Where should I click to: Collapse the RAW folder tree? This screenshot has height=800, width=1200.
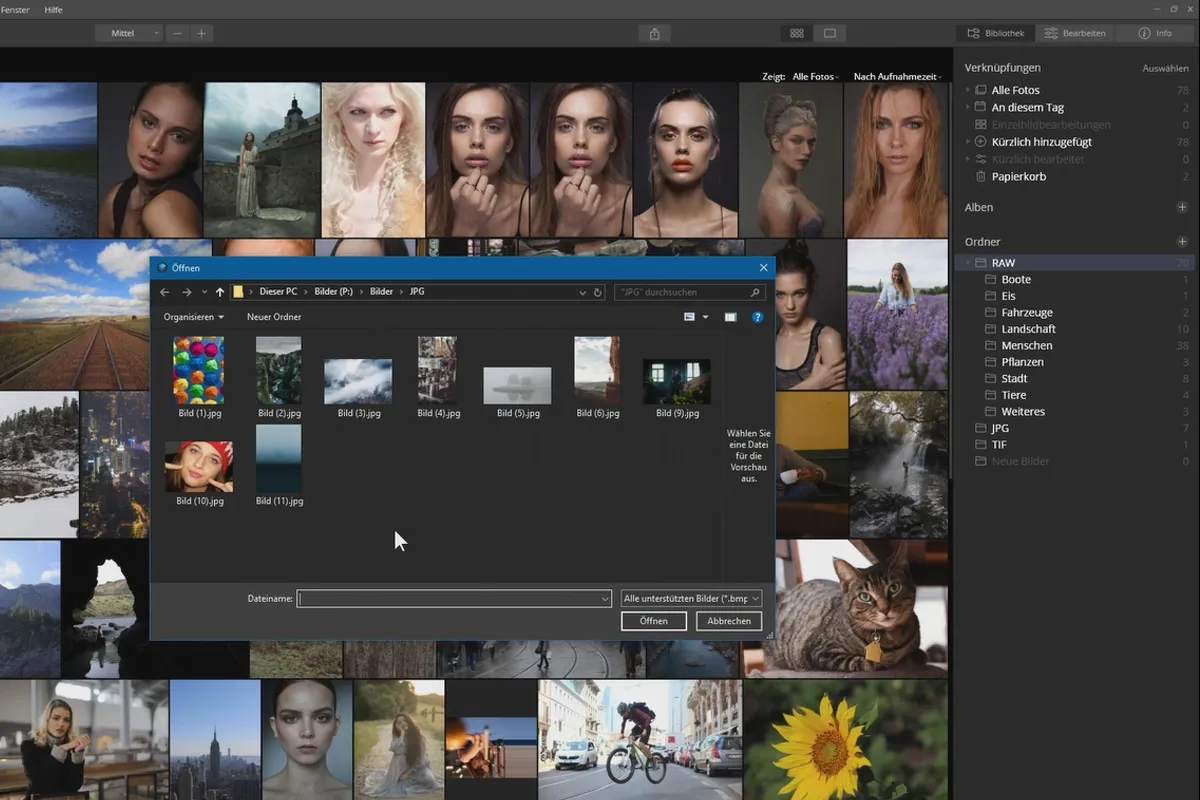pos(967,263)
